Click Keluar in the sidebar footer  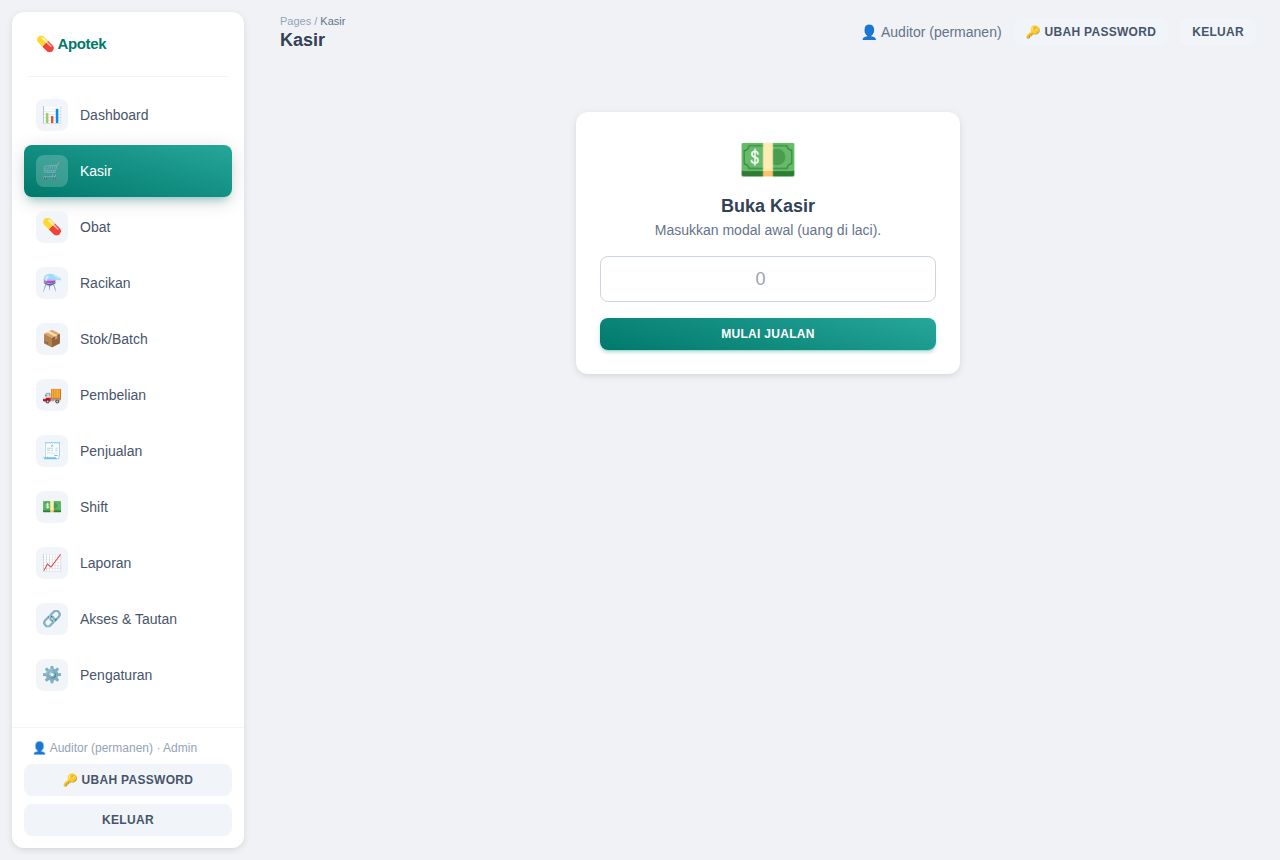pyautogui.click(x=128, y=820)
